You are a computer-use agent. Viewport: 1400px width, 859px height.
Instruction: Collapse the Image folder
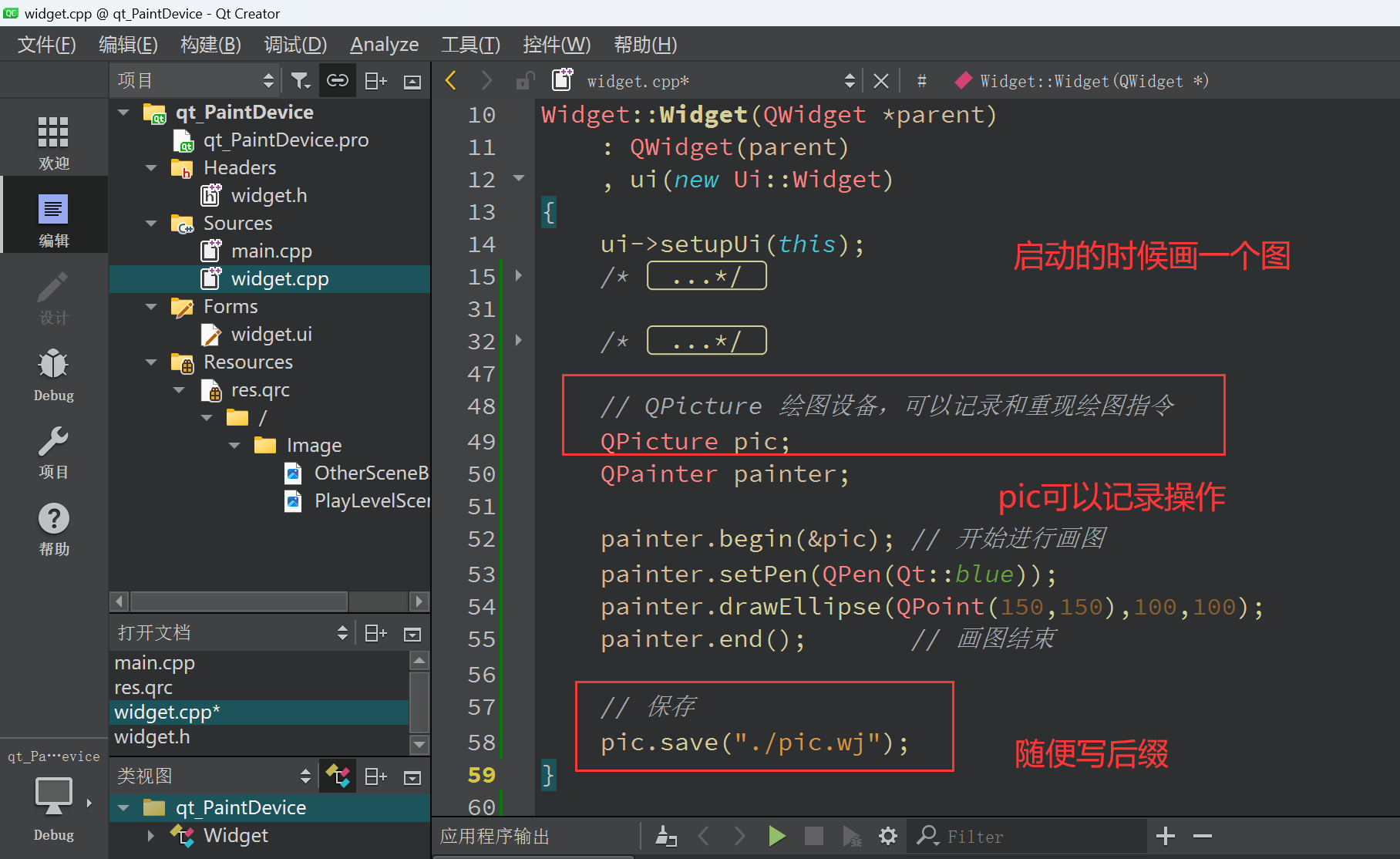234,446
